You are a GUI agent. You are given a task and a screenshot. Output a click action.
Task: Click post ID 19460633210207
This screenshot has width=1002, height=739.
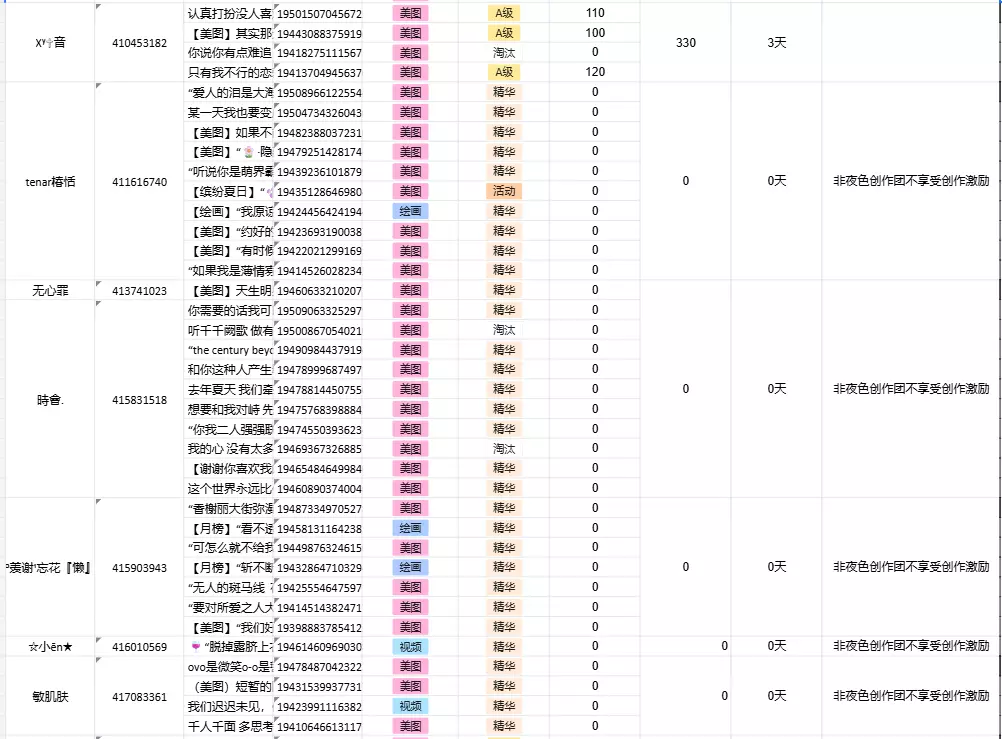(319, 291)
